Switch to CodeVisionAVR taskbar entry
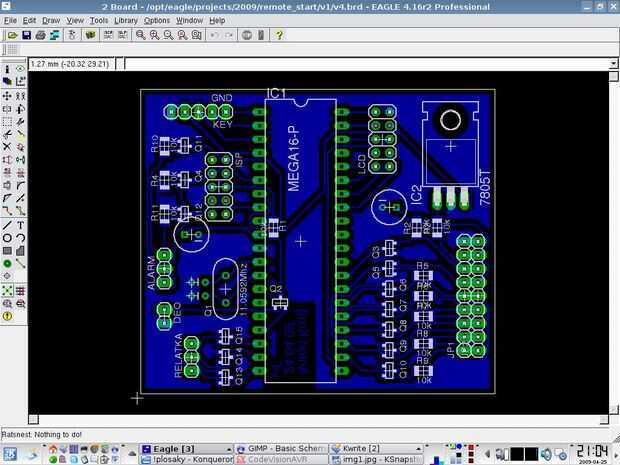This screenshot has width=620, height=465. [282, 459]
